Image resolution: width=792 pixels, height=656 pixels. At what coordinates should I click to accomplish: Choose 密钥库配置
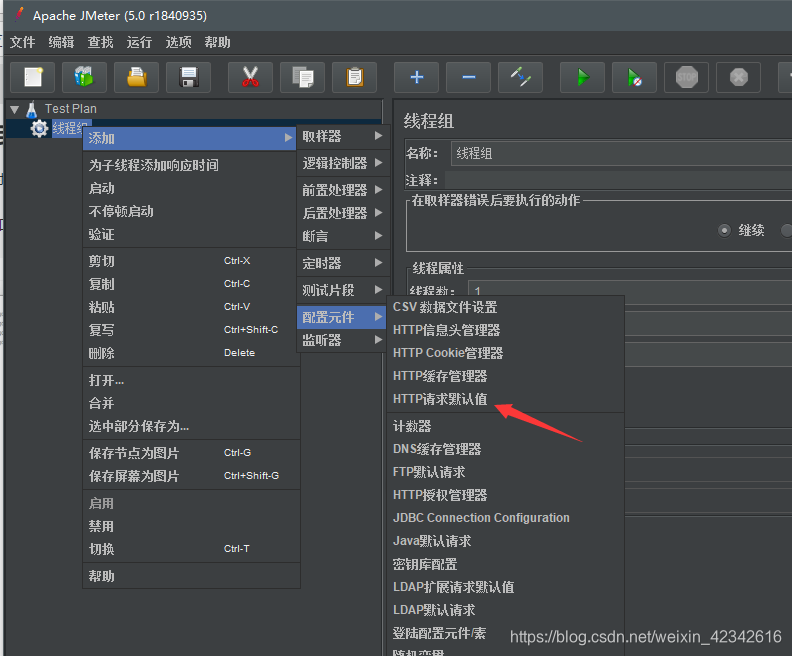click(506, 564)
